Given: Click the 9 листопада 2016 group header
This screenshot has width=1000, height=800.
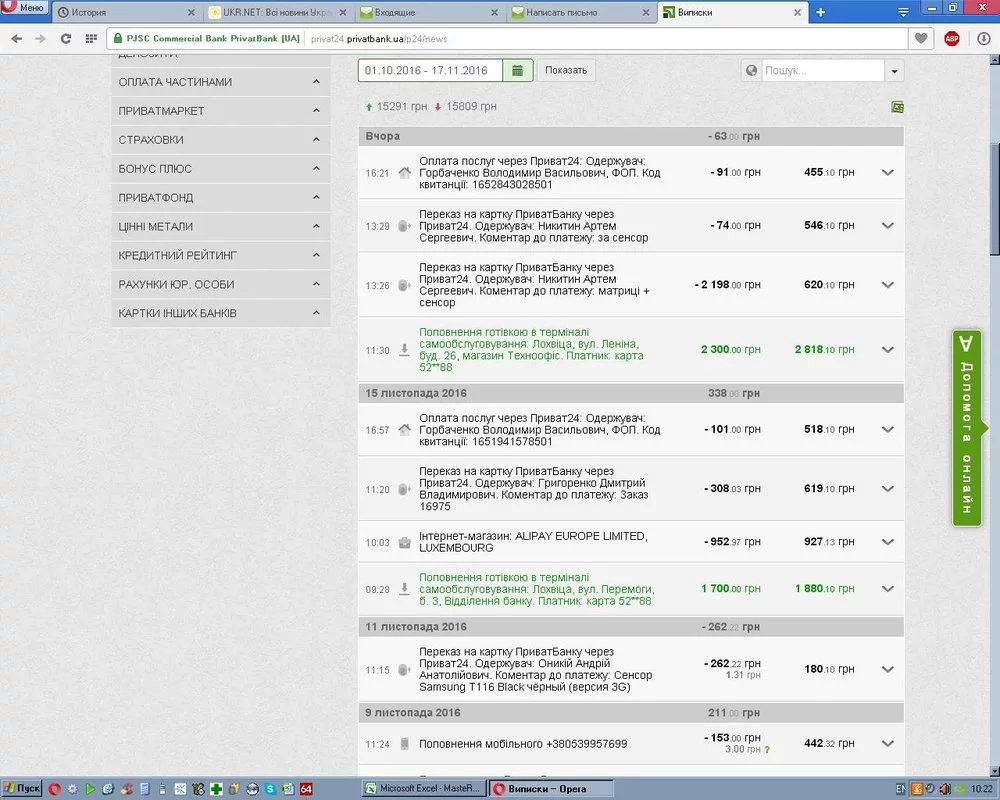Looking at the screenshot, I should click(x=631, y=713).
